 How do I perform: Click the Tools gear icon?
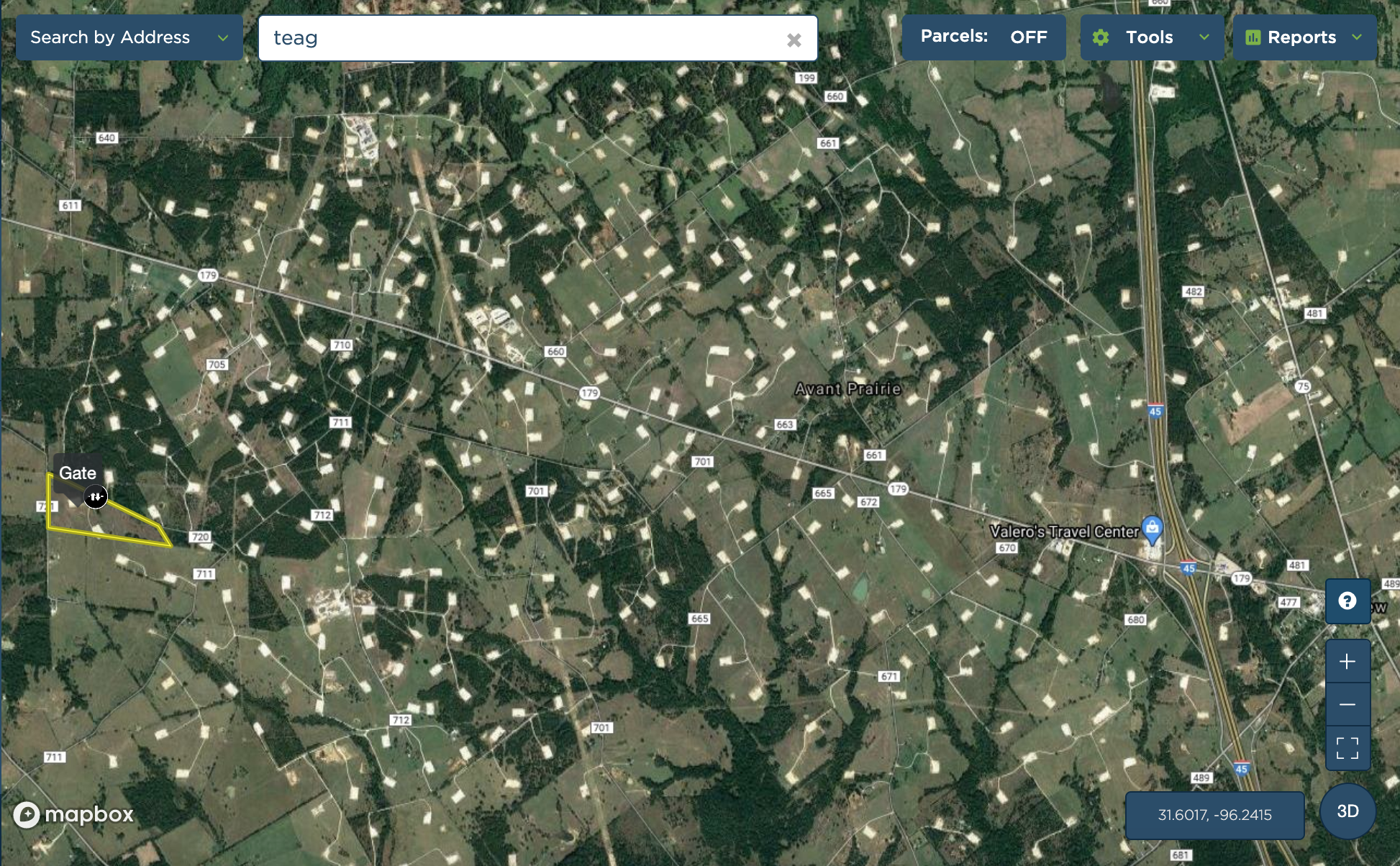click(1101, 37)
